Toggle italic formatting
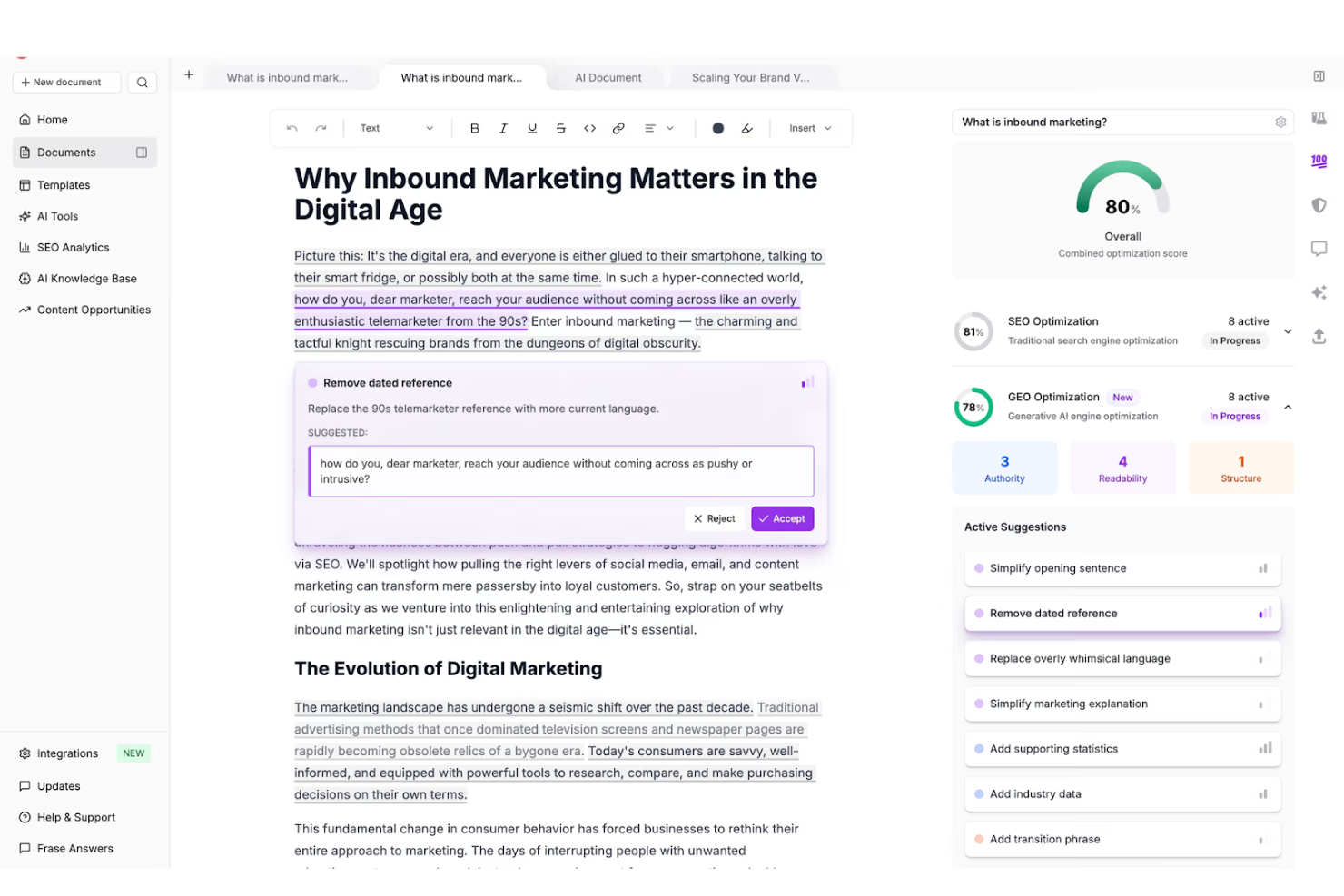 [503, 129]
